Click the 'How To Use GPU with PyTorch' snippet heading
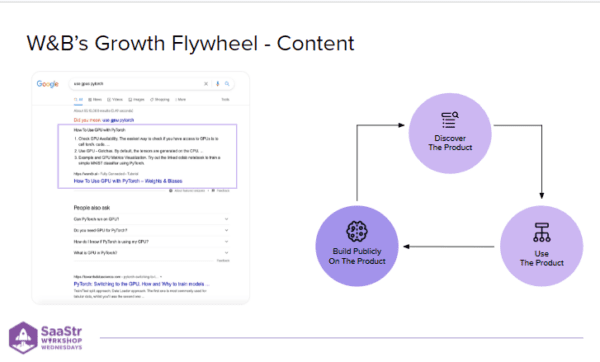The width and height of the screenshot is (600, 362). pyautogui.click(x=99, y=130)
